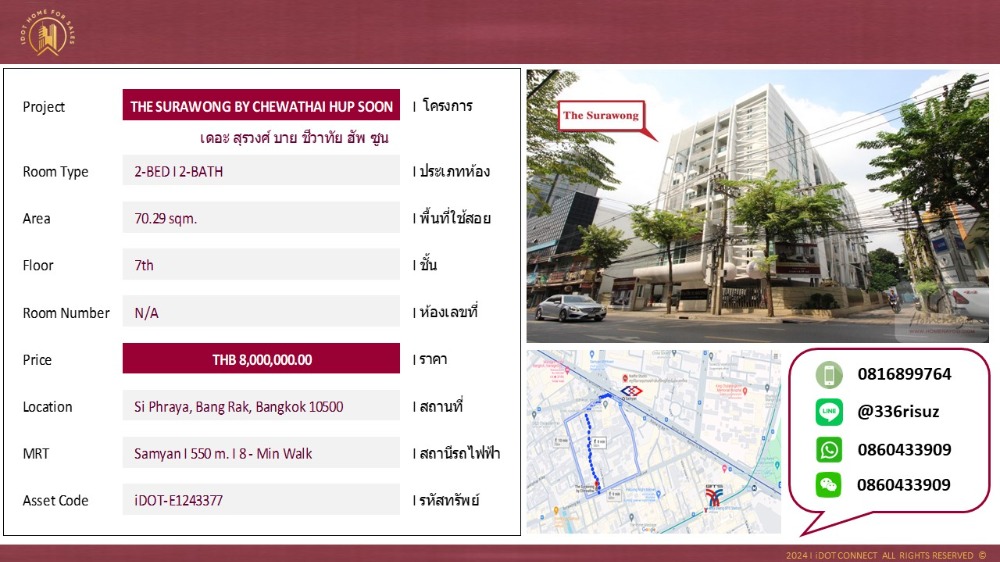Click the MRT label
Image resolution: width=1000 pixels, height=562 pixels.
coord(36,454)
